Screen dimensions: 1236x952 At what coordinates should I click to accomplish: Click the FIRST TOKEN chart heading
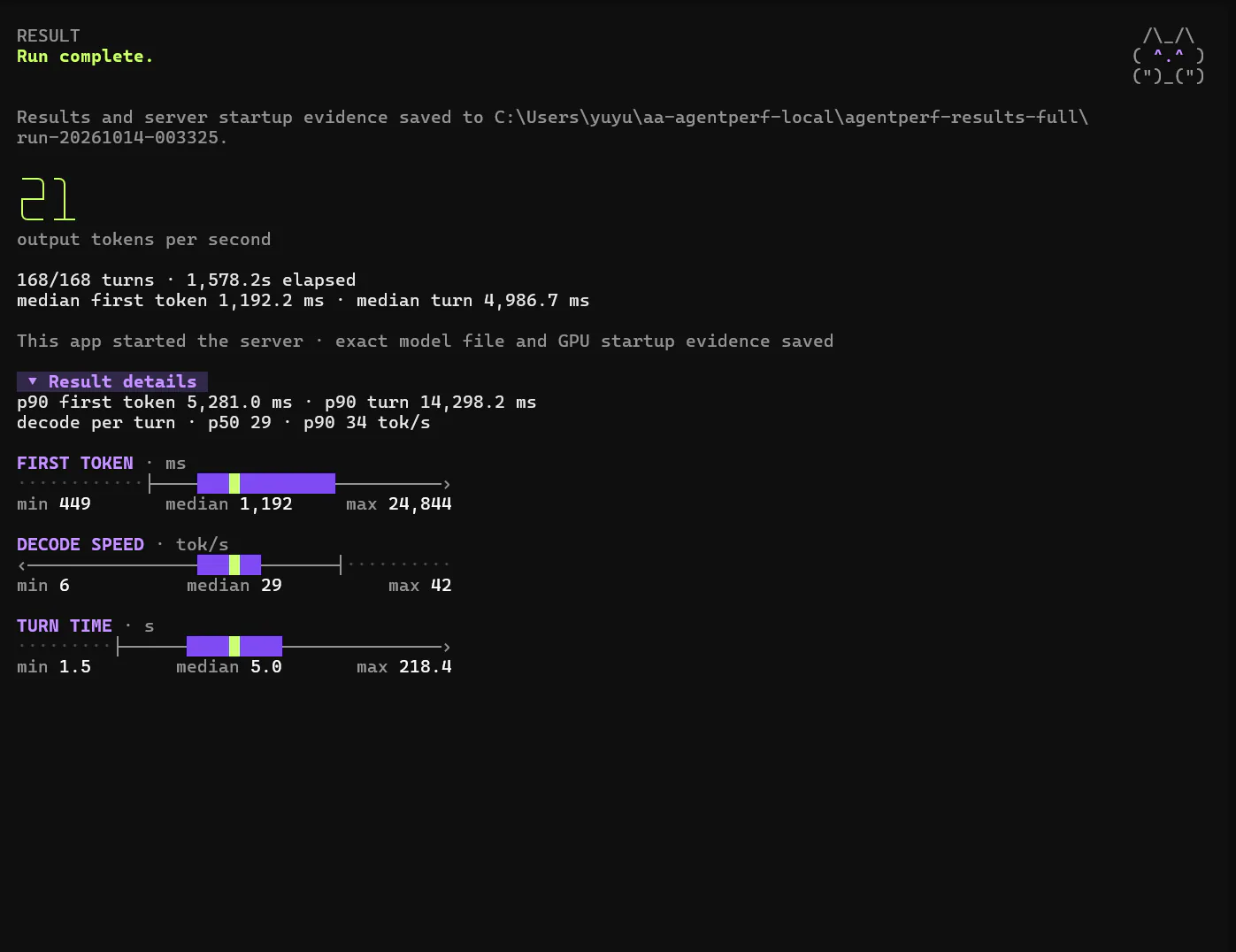tap(75, 464)
